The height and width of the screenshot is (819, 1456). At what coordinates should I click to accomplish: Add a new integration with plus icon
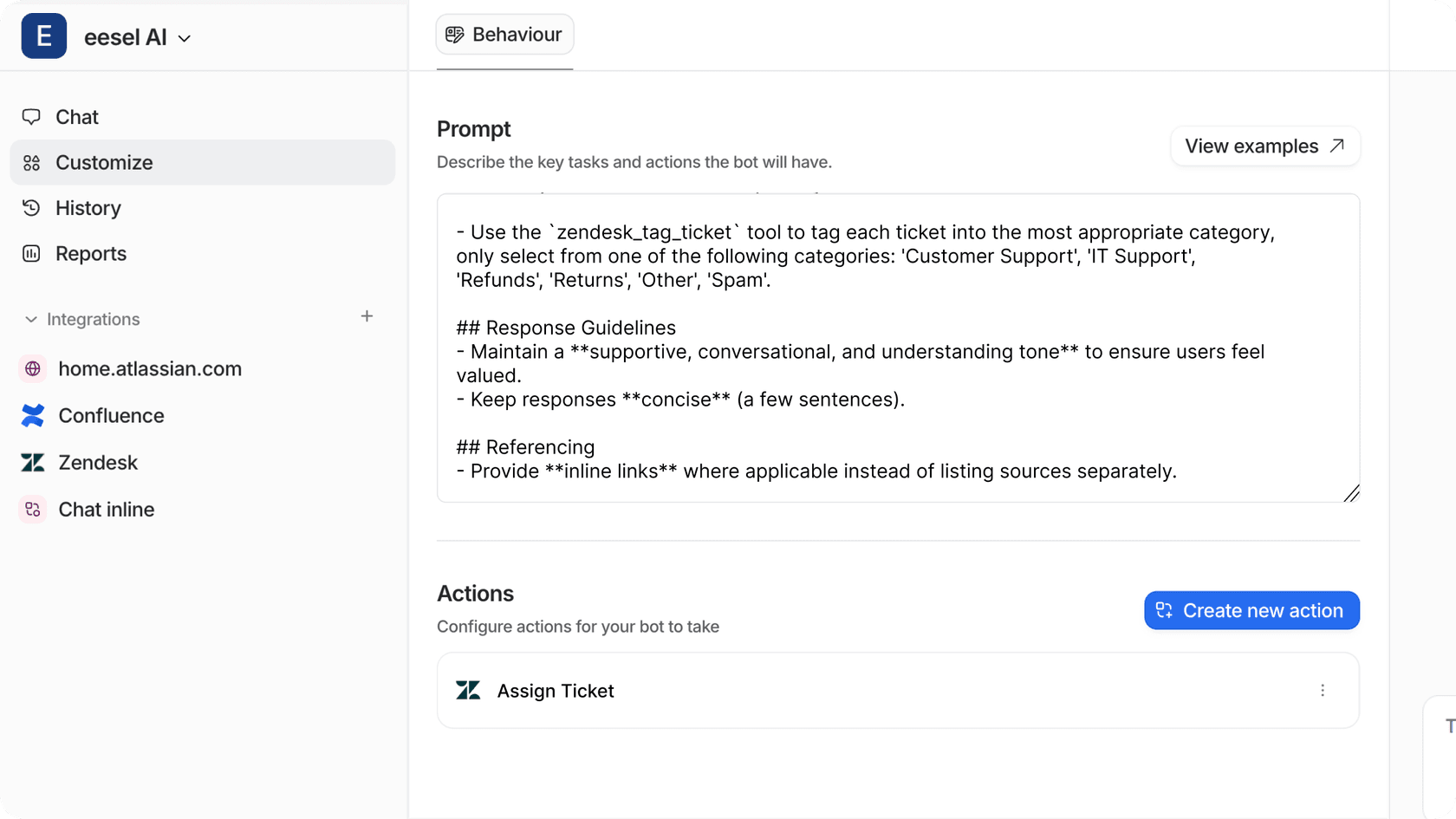tap(367, 316)
